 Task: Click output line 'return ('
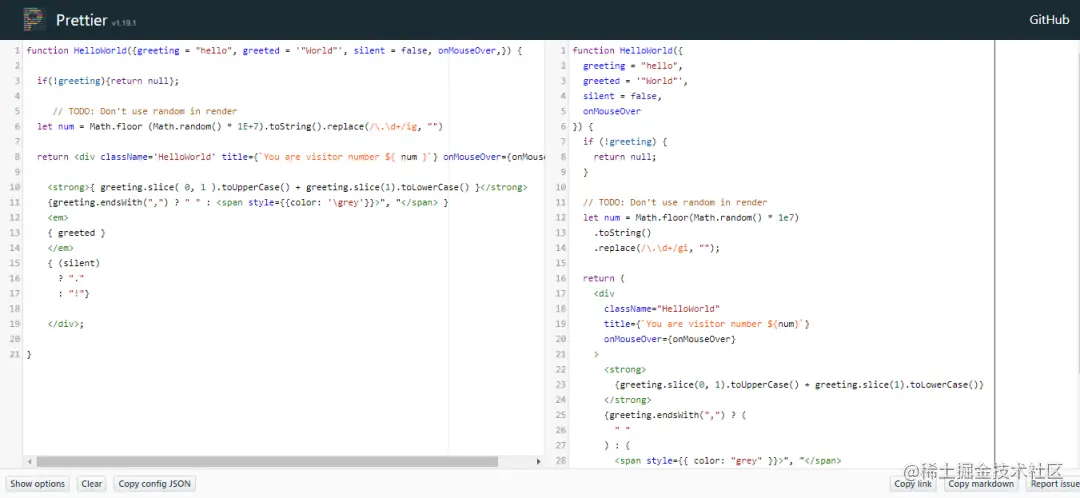coord(603,278)
